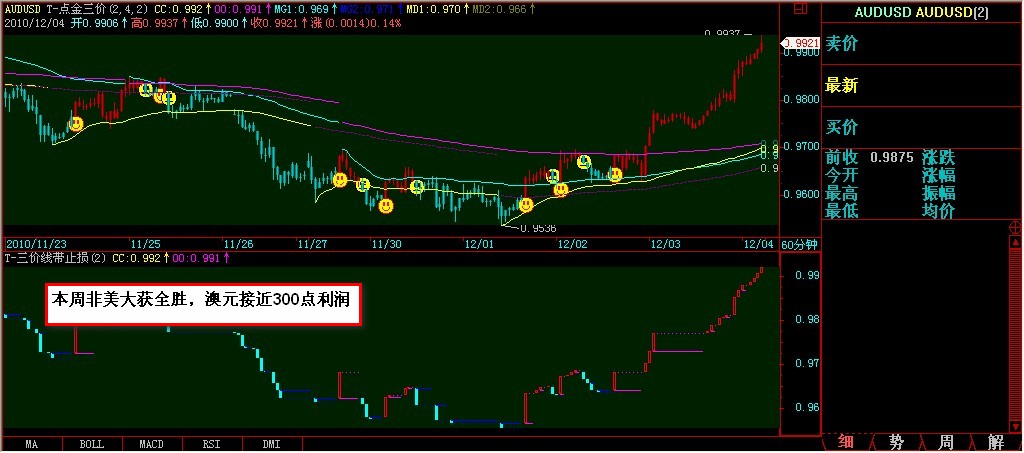
Task: Click the MD1:0.970 indicator value
Action: (x=434, y=10)
